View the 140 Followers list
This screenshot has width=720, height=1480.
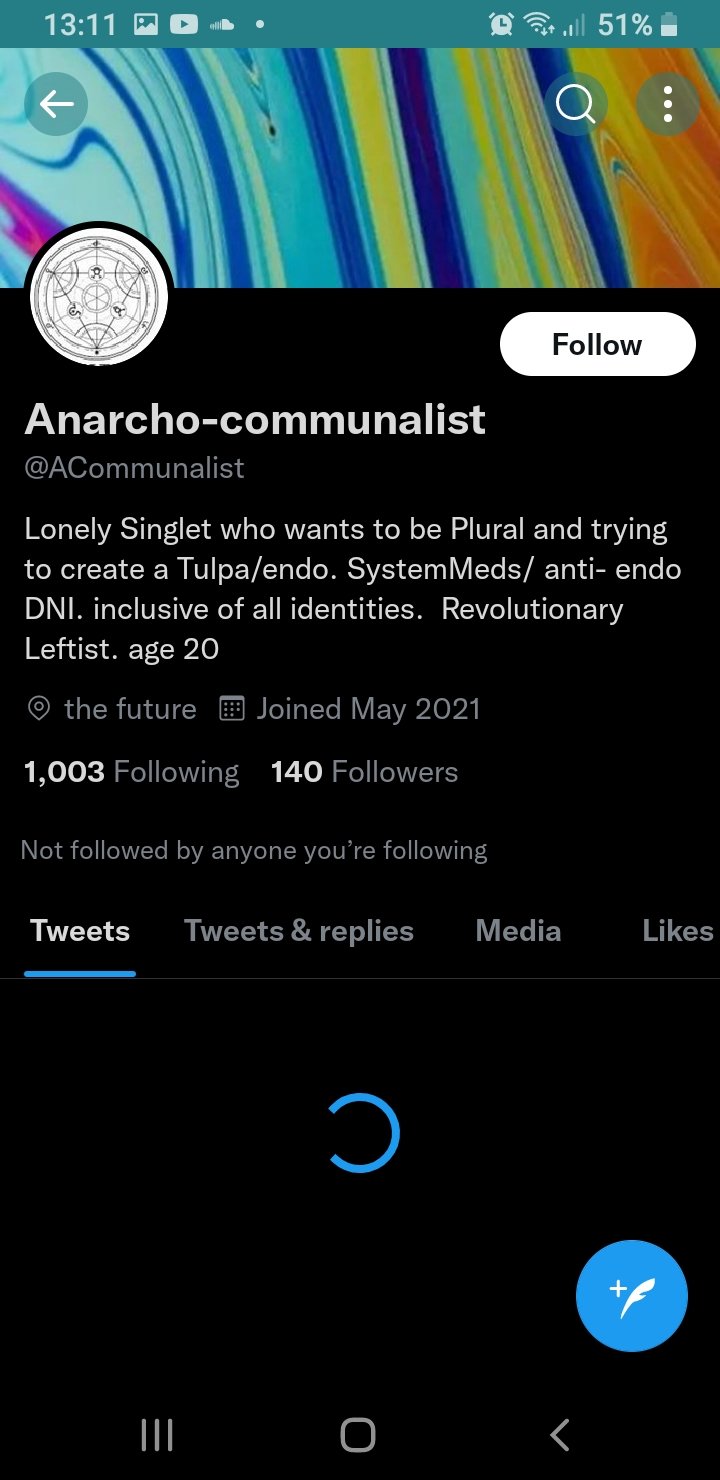click(x=364, y=772)
